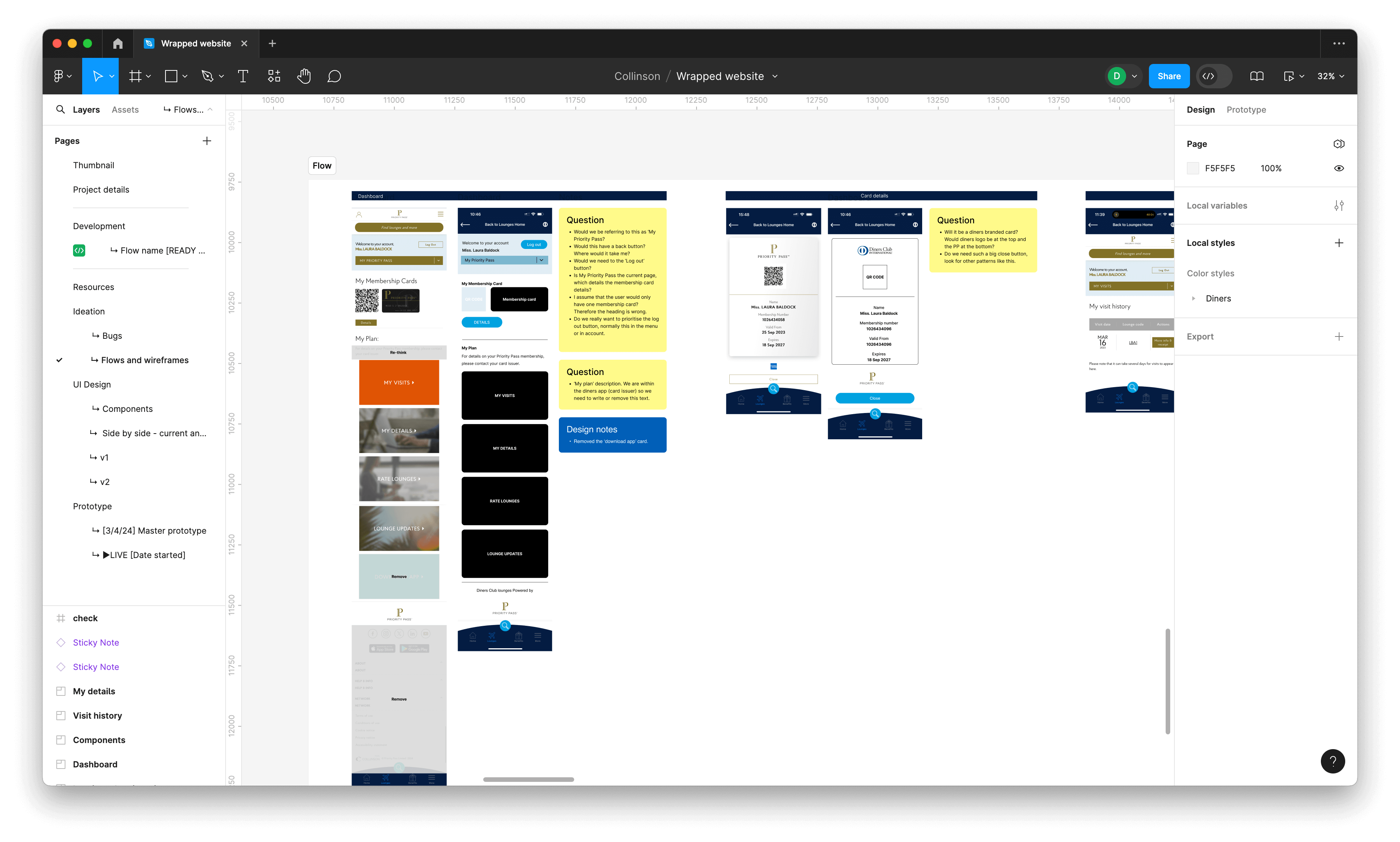The height and width of the screenshot is (842, 1400).
Task: Switch to the Assets tab
Action: coord(125,110)
